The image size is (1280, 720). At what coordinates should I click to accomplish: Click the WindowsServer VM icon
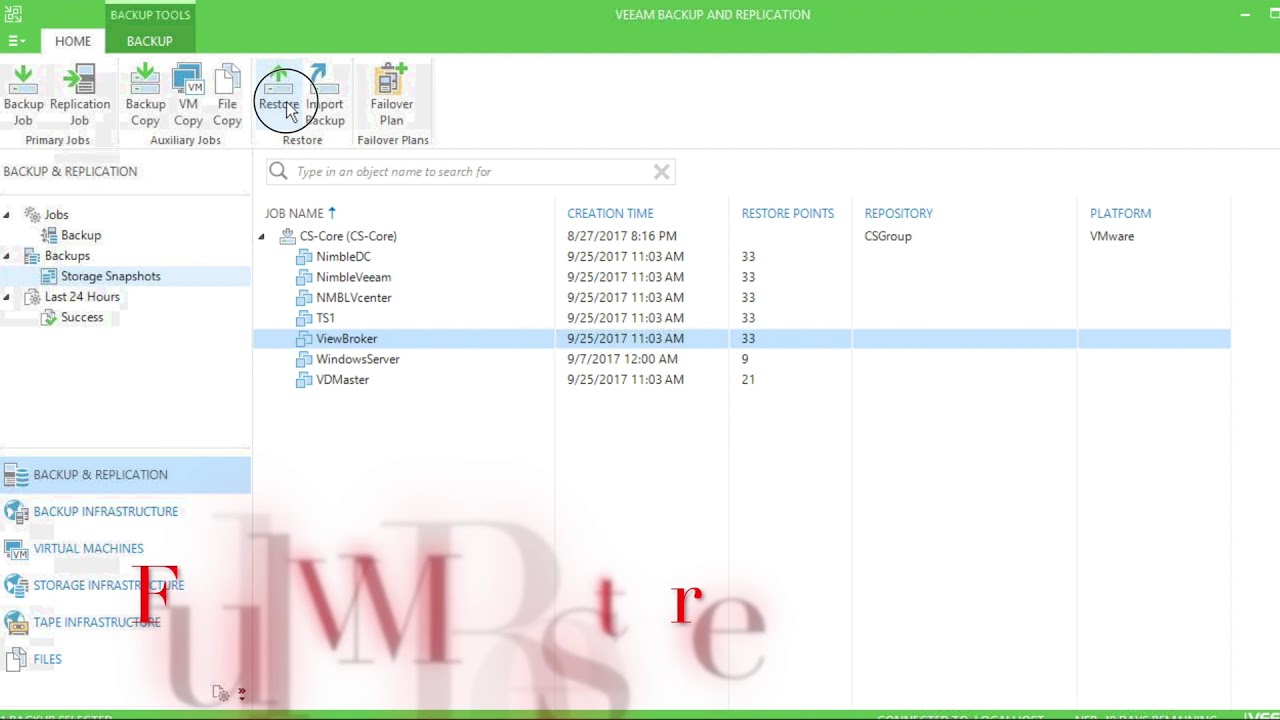pyautogui.click(x=304, y=359)
